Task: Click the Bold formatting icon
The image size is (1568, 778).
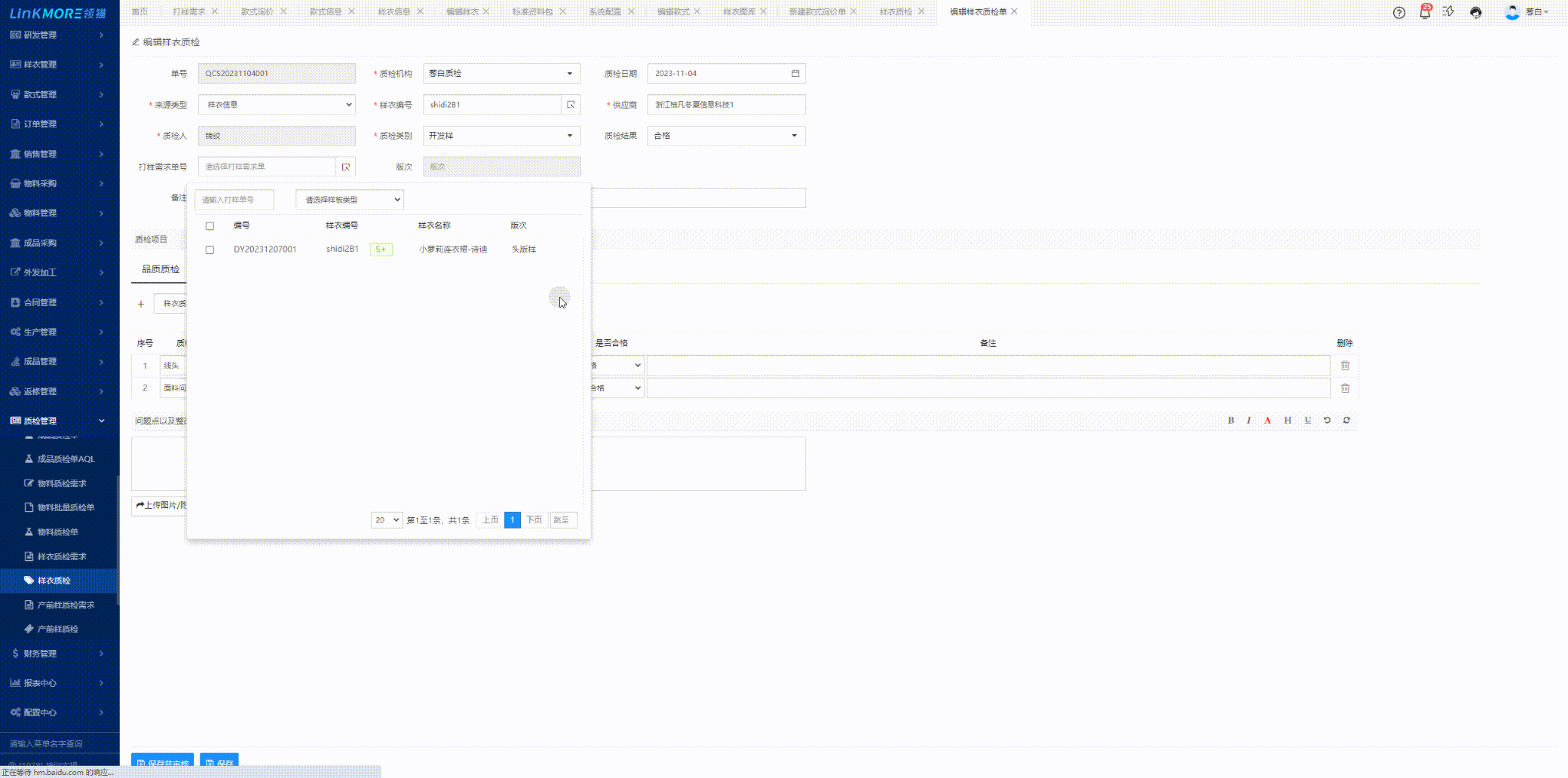Action: tap(1230, 420)
